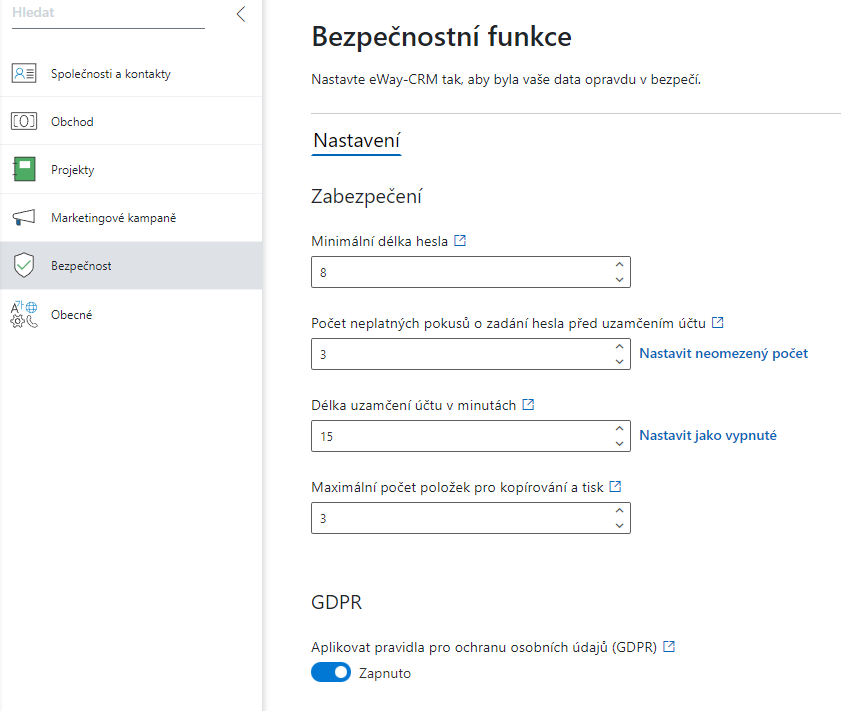Open the Marketingové kampaně megaphone icon
Screen dimensions: 841x711
[x=24, y=217]
